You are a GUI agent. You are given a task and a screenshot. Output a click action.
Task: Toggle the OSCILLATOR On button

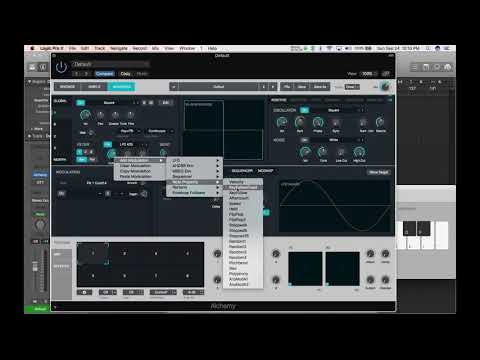click(304, 110)
